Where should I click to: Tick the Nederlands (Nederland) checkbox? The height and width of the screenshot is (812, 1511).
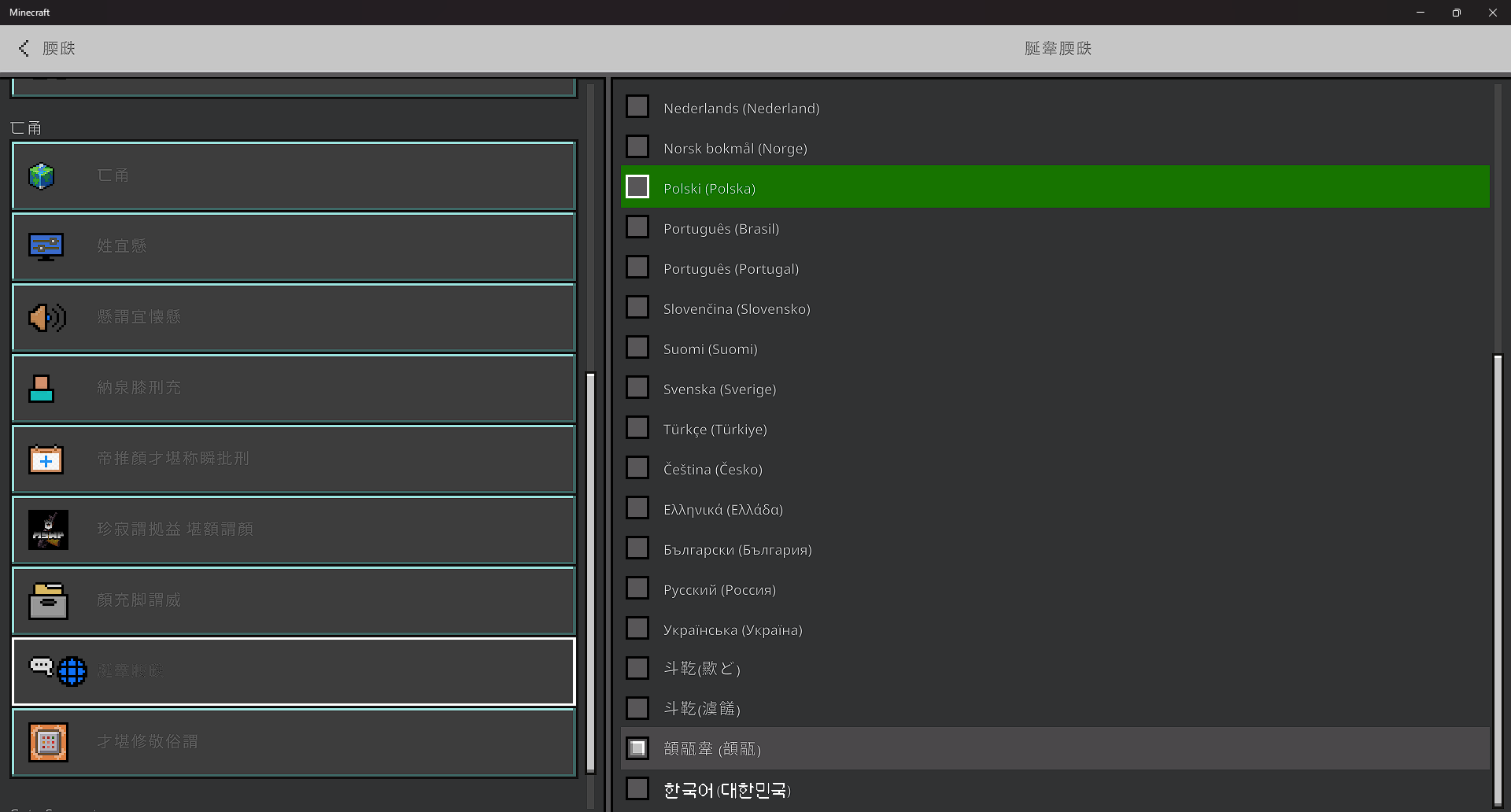[x=637, y=107]
